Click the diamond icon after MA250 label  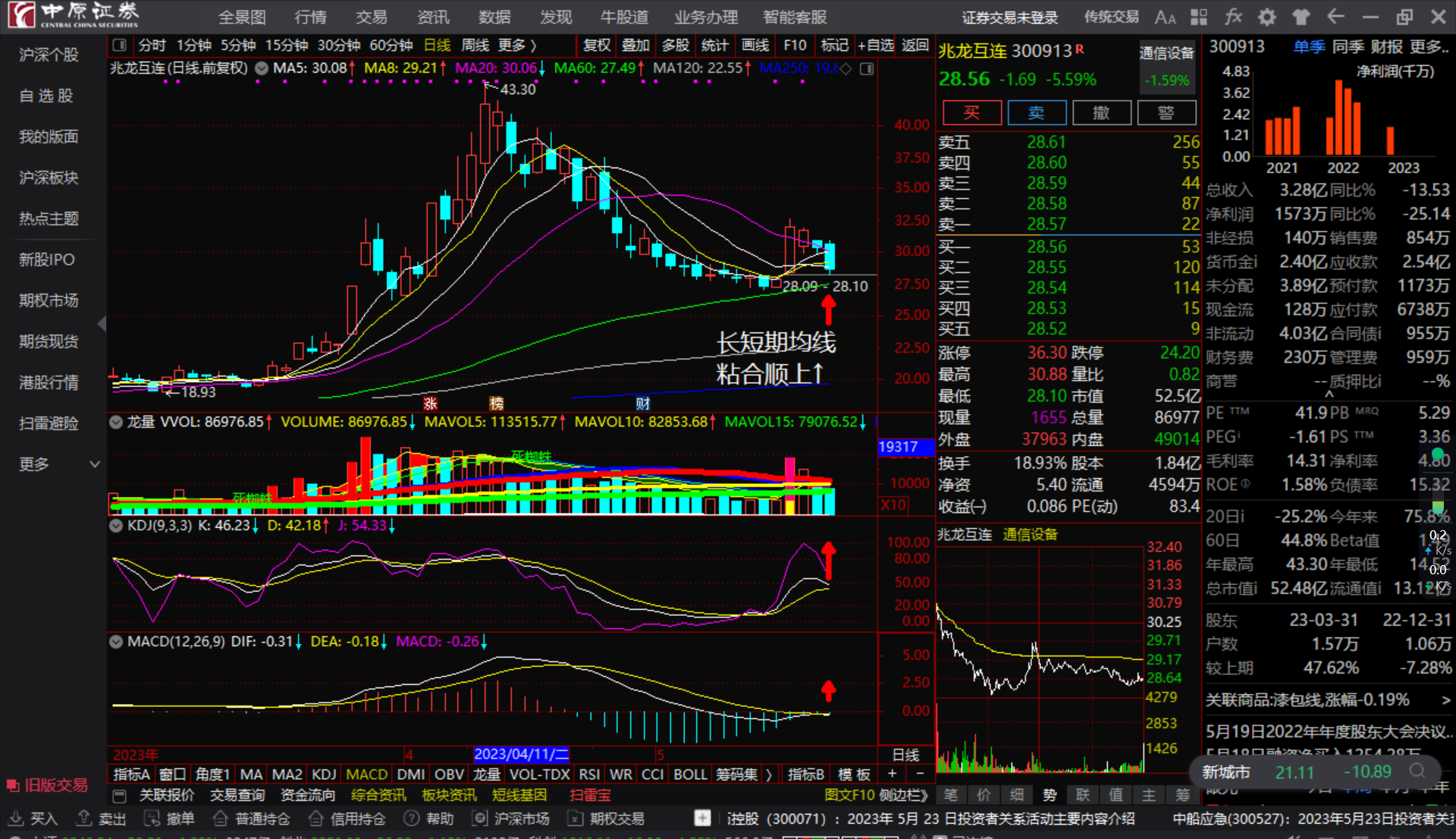846,68
